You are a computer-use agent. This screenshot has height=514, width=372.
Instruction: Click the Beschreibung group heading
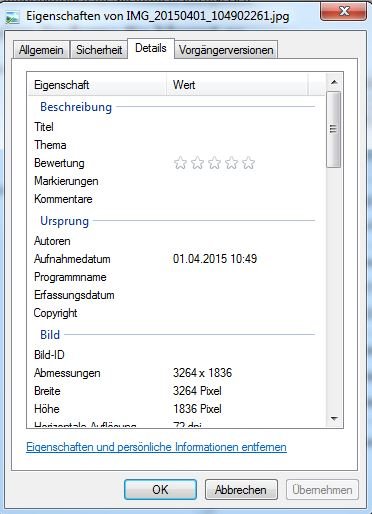coord(76,107)
